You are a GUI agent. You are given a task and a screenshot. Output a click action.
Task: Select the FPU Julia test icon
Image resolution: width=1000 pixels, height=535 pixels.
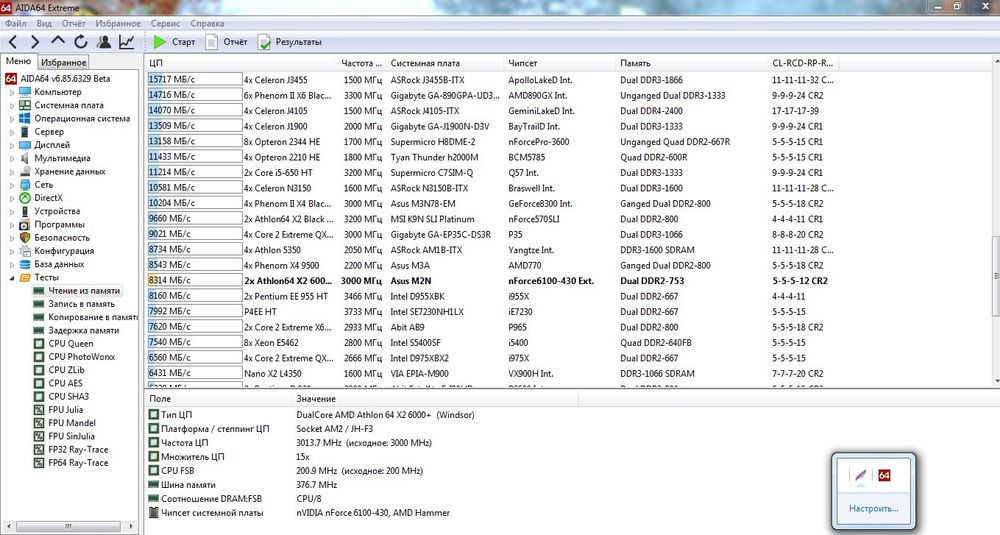(39, 409)
